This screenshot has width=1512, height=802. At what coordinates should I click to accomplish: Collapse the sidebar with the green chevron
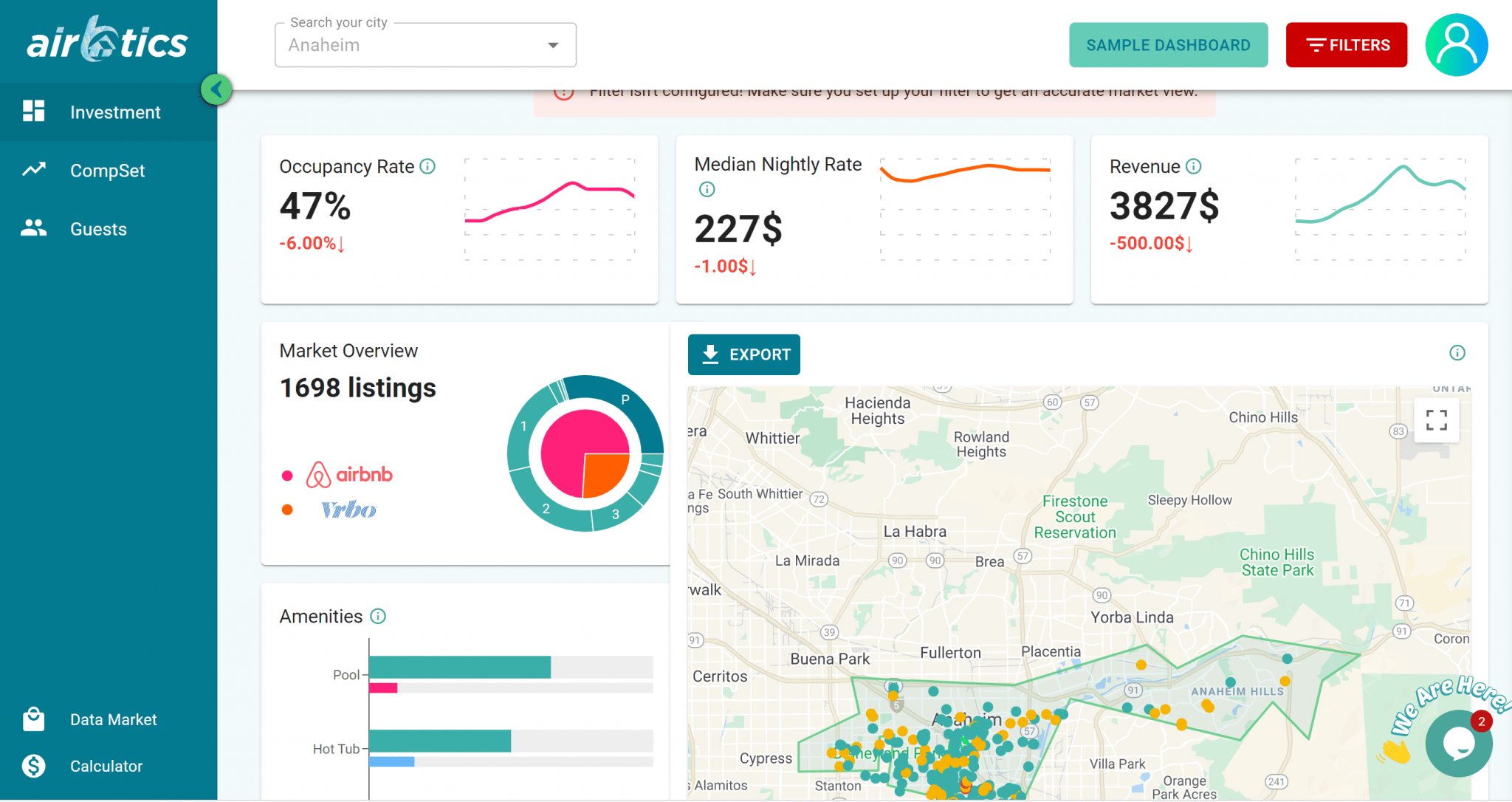click(x=216, y=89)
